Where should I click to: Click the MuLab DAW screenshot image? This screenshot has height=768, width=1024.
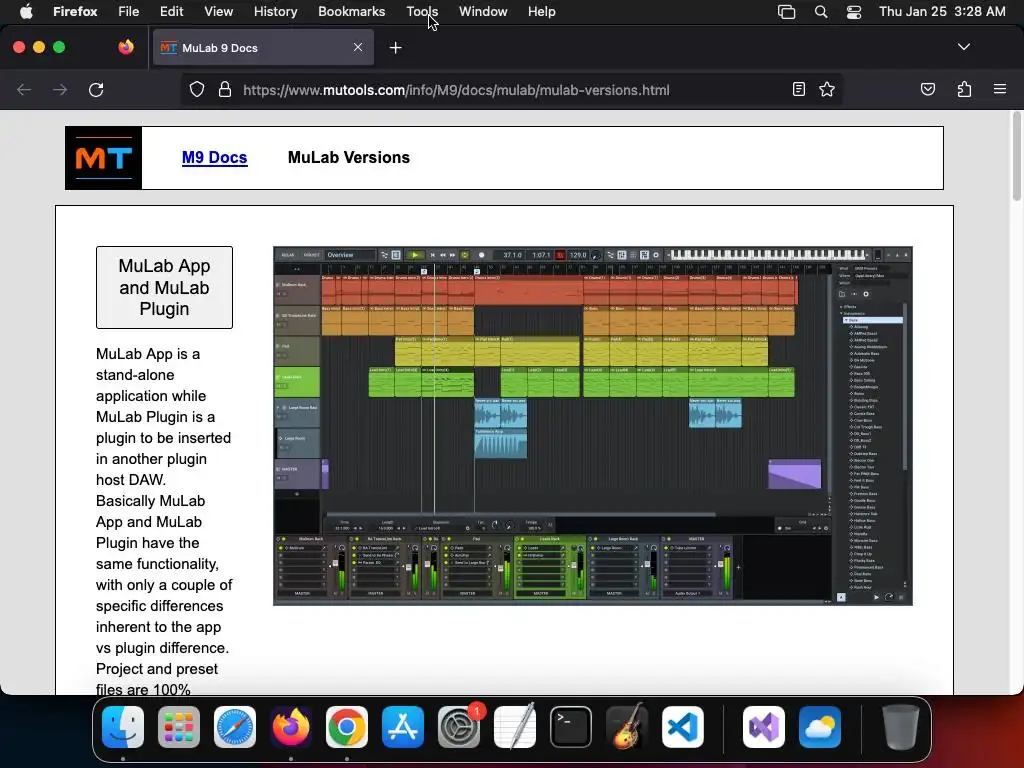coord(592,426)
